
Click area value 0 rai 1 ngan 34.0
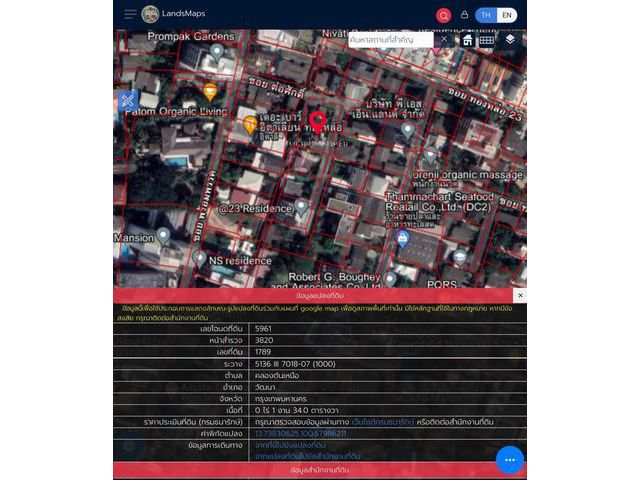(296, 410)
